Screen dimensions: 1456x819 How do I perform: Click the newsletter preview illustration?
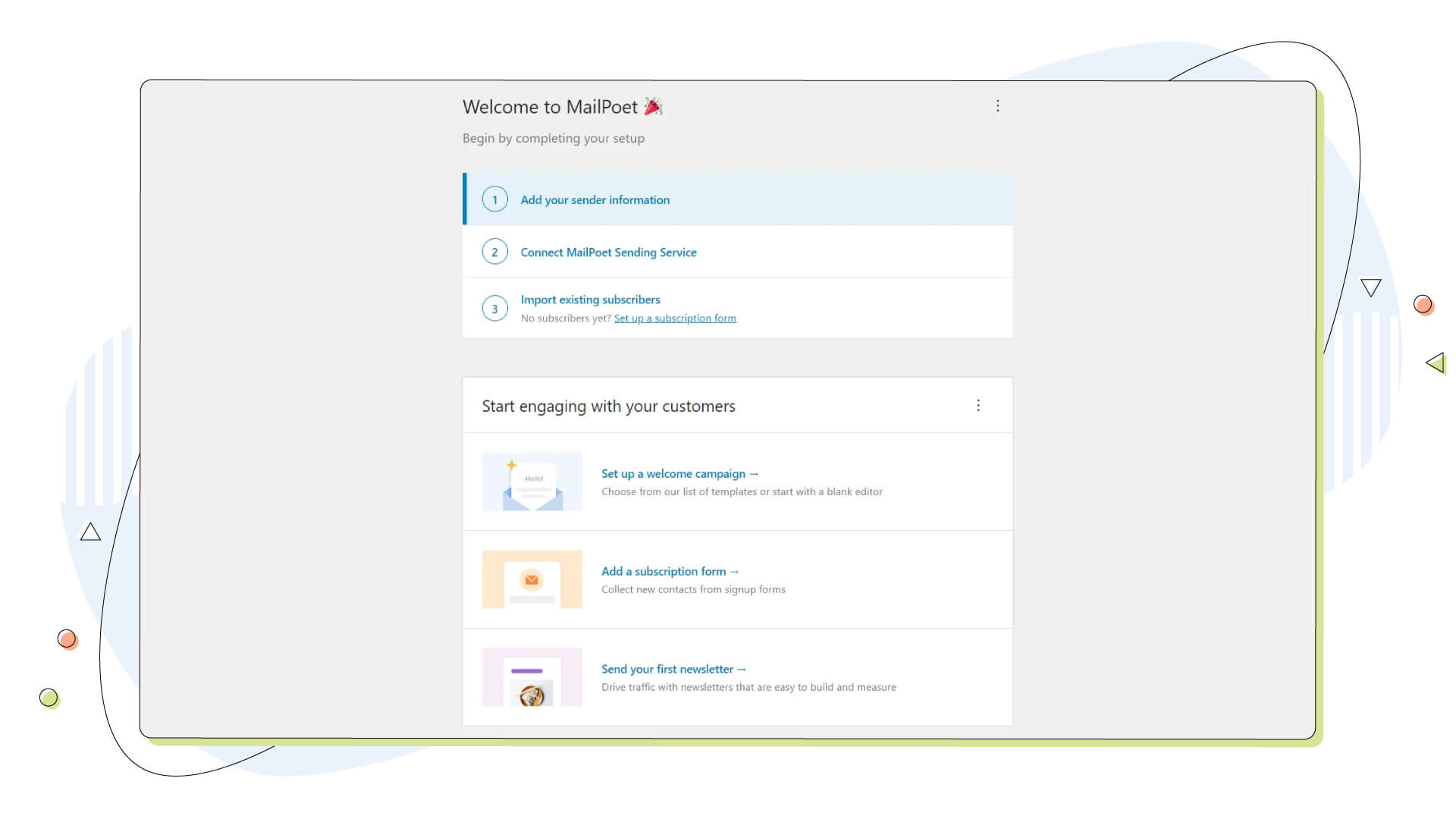532,677
